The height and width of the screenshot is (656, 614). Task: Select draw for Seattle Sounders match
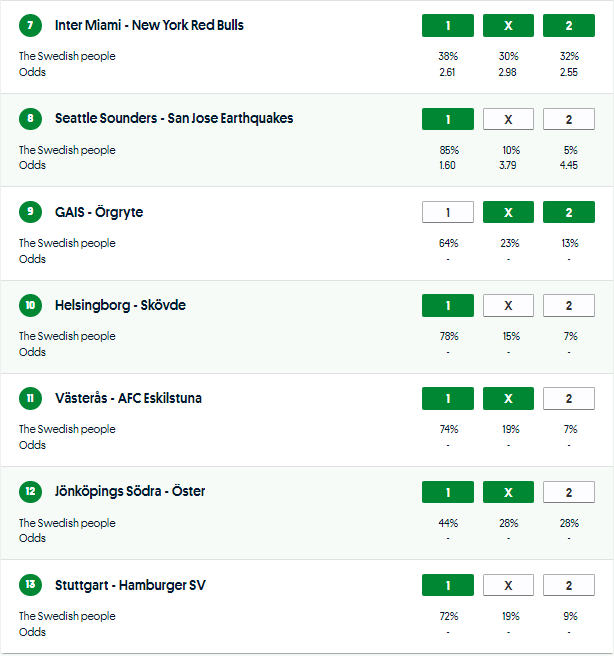[x=508, y=120]
